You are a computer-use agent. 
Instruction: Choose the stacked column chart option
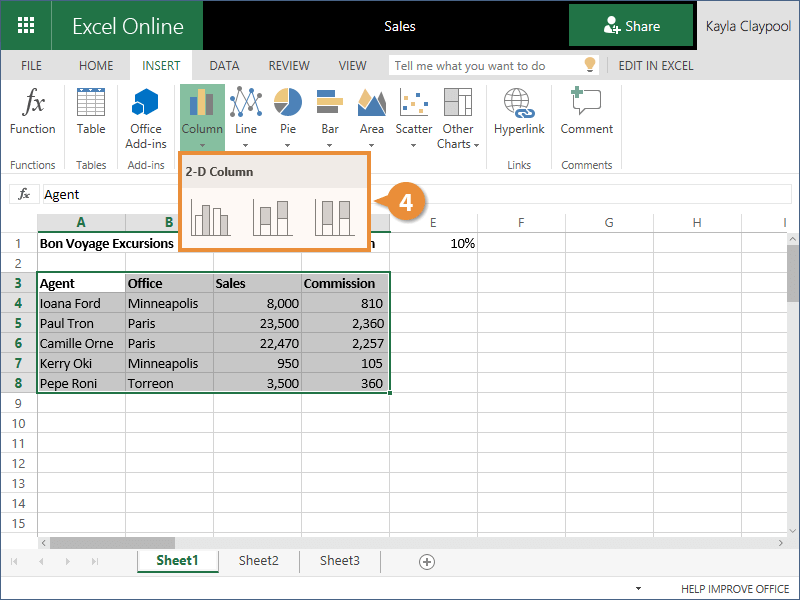coord(272,217)
